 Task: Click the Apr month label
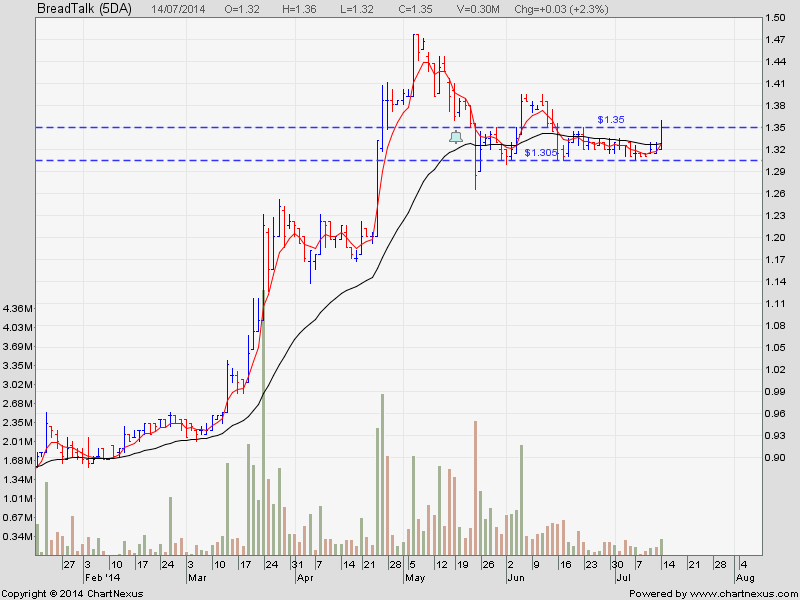tap(305, 578)
